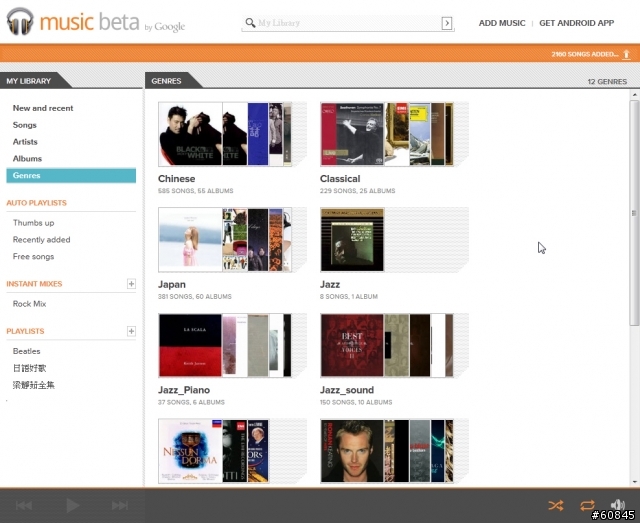Open the Artists view
The image size is (640, 523).
[25, 142]
